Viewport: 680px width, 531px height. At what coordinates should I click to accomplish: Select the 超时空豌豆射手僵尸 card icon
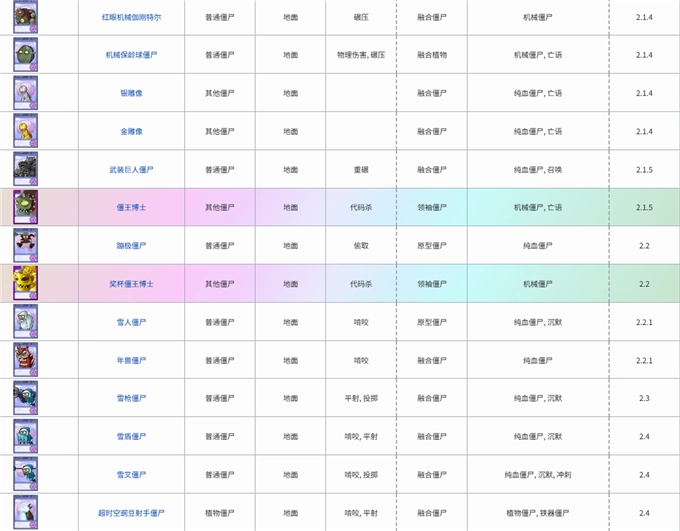coord(25,511)
